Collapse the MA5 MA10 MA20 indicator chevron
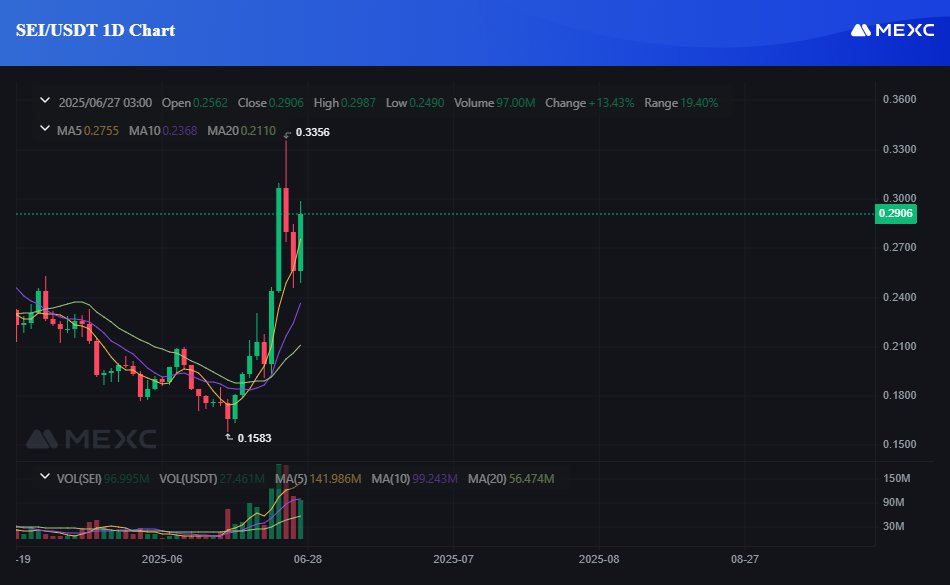The width and height of the screenshot is (950, 585). [x=45, y=128]
